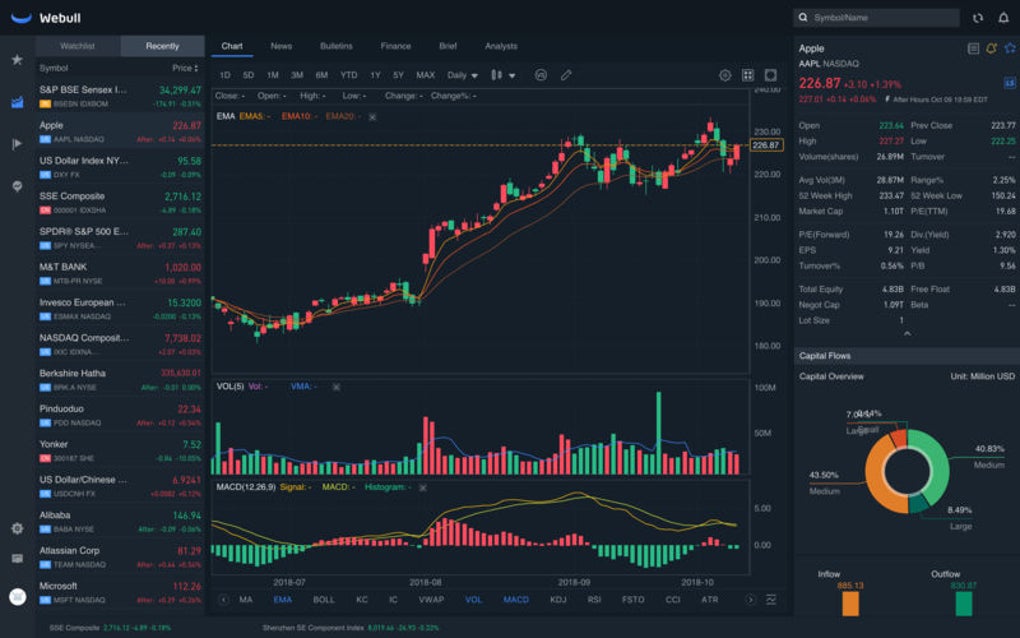Toggle the KDJ indicator
This screenshot has height=638, width=1020.
558,600
